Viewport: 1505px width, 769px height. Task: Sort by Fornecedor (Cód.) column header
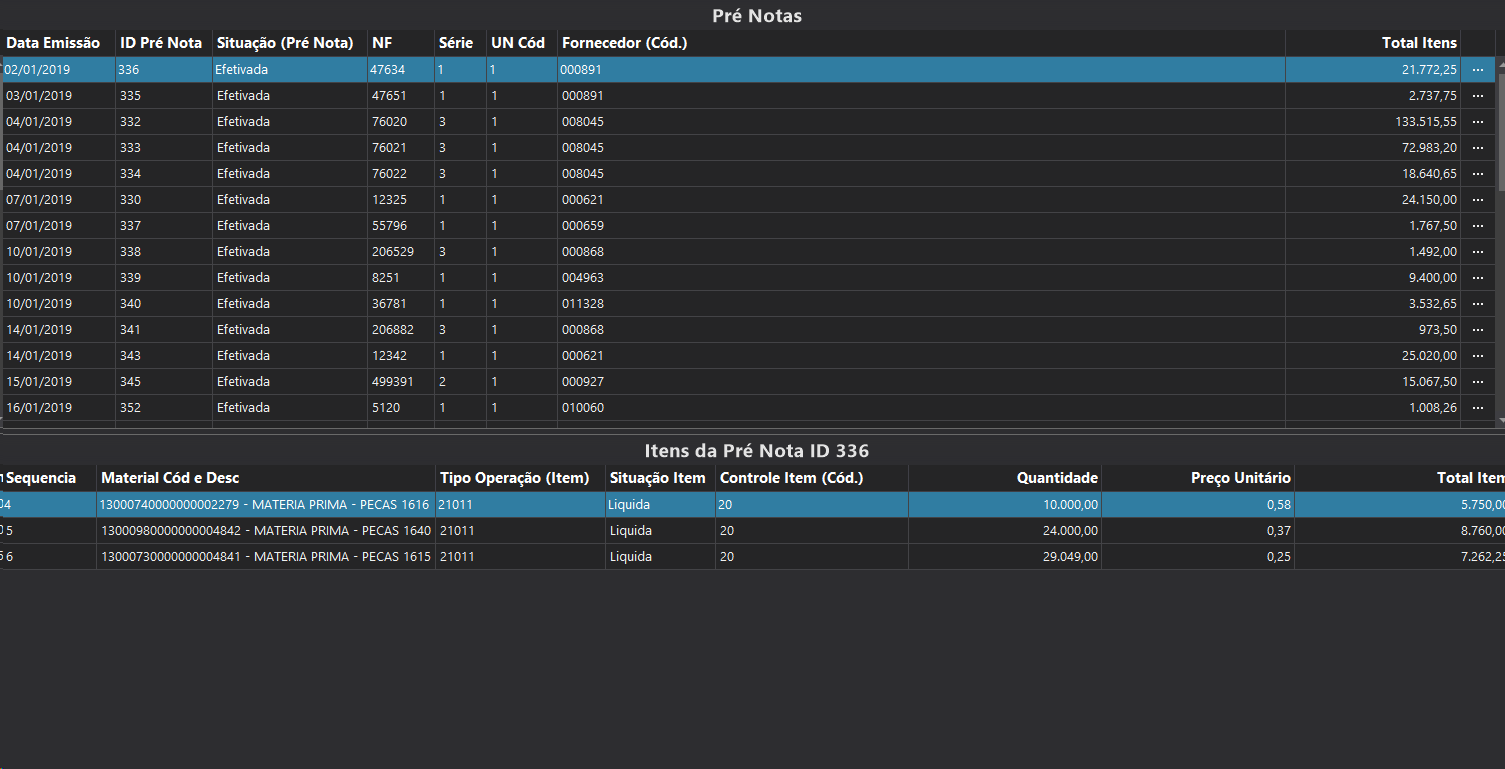tap(921, 43)
